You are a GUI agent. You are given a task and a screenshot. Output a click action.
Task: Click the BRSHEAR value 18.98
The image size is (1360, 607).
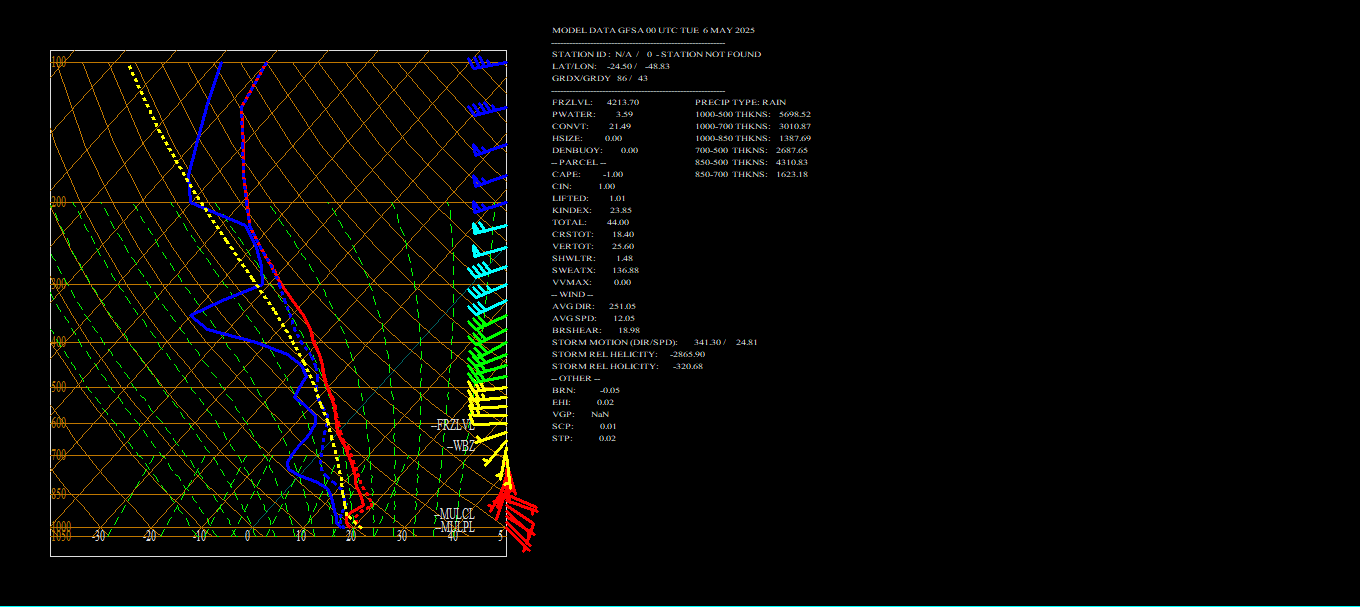point(629,330)
